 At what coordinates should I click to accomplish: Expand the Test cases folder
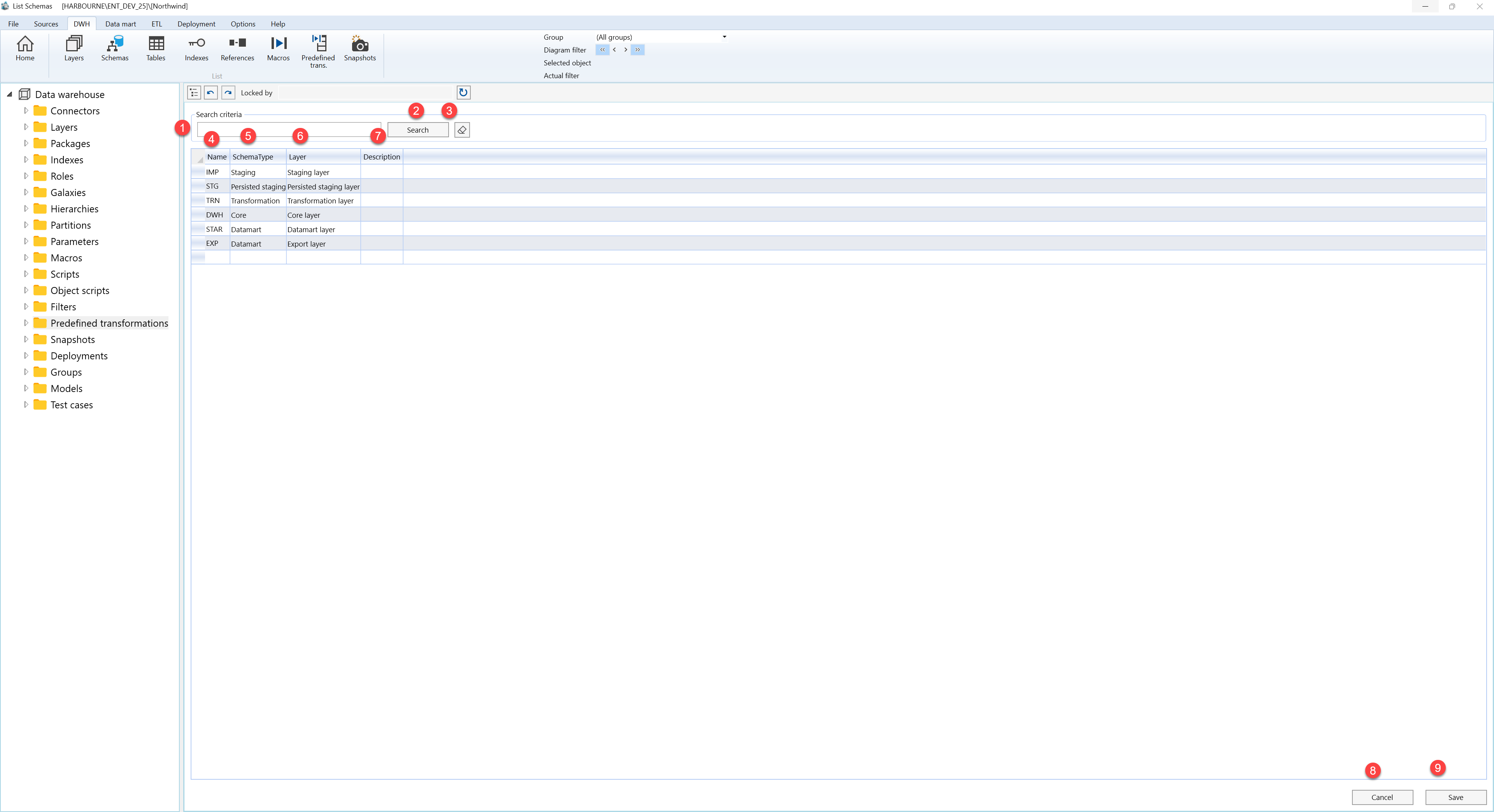26,404
